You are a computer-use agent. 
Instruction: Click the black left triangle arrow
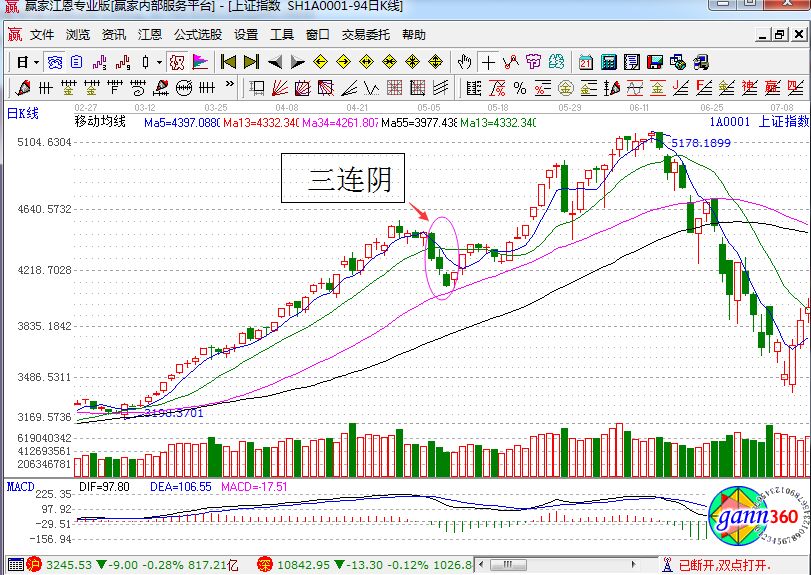click(x=274, y=62)
